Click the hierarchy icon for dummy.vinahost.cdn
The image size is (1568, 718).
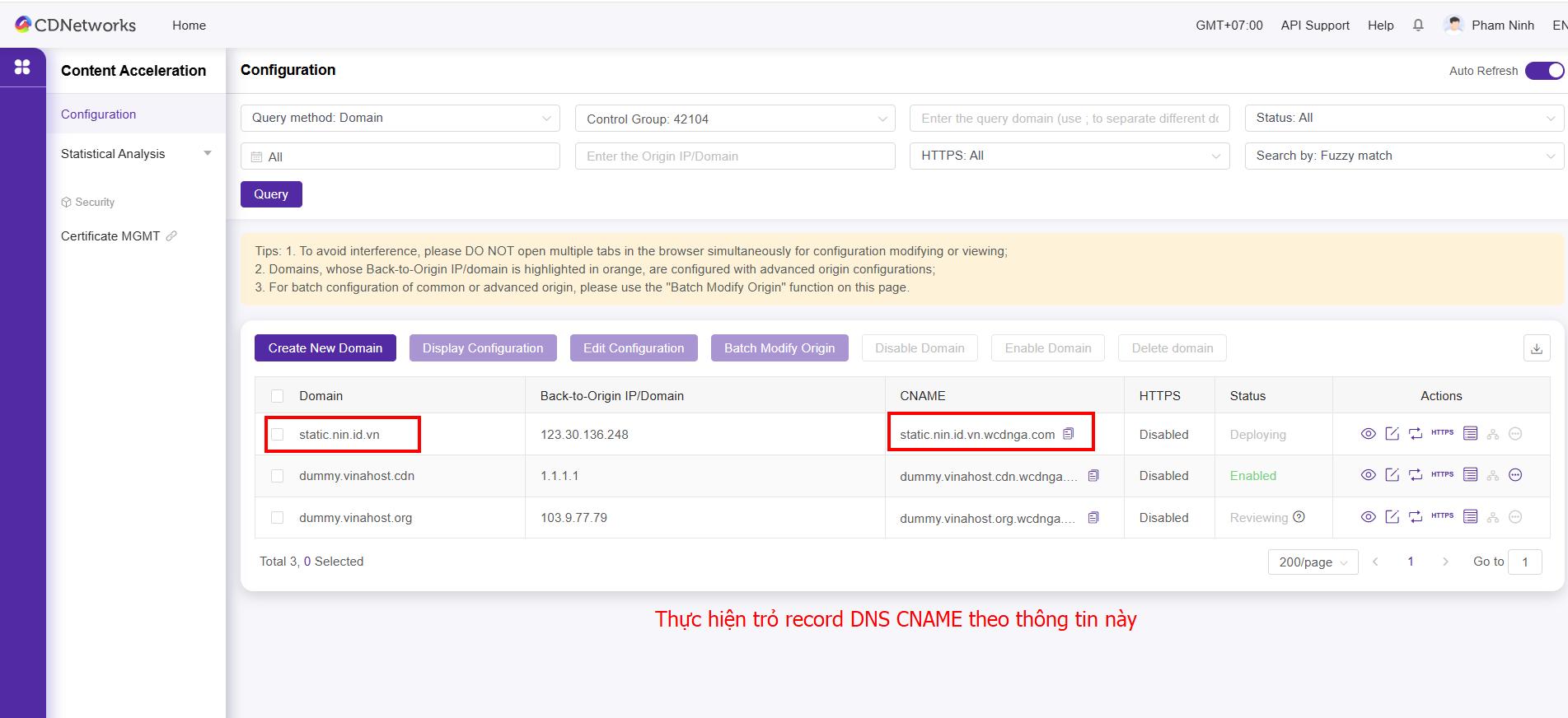tap(1493, 475)
